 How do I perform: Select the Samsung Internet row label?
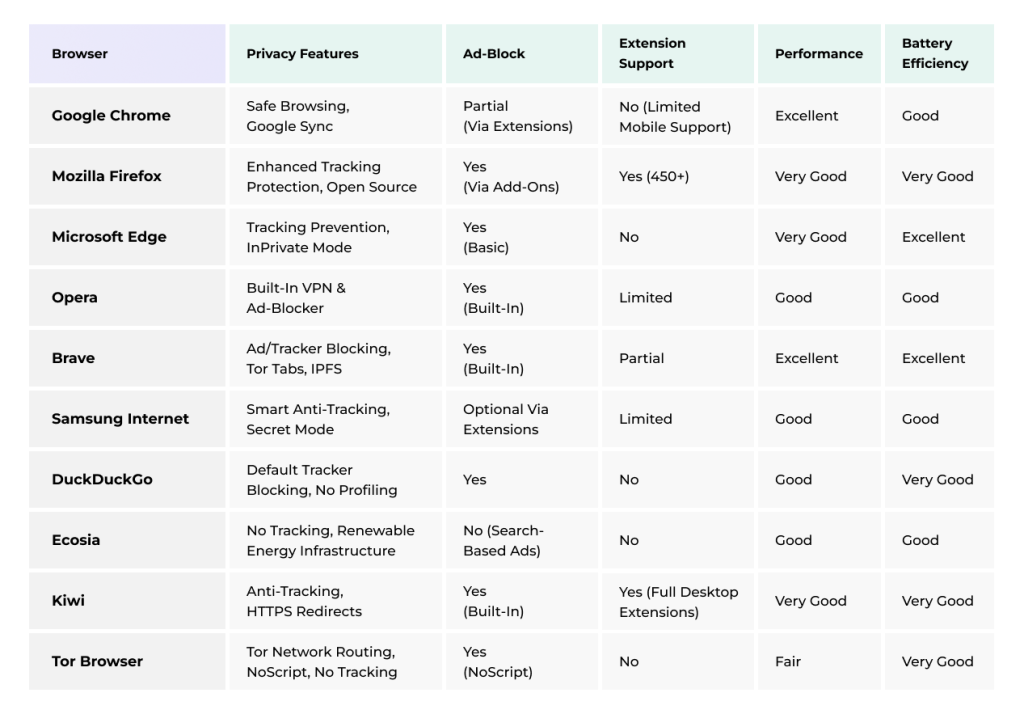coord(120,419)
